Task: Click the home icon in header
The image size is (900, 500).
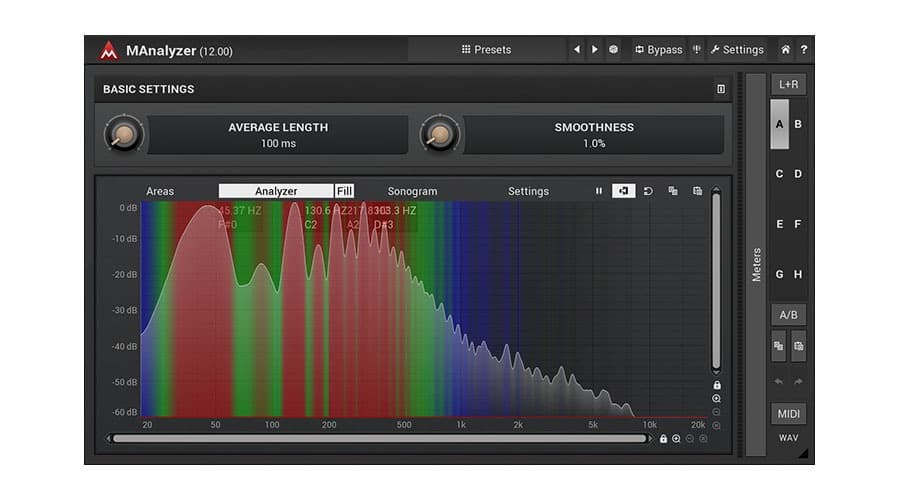Action: click(785, 49)
